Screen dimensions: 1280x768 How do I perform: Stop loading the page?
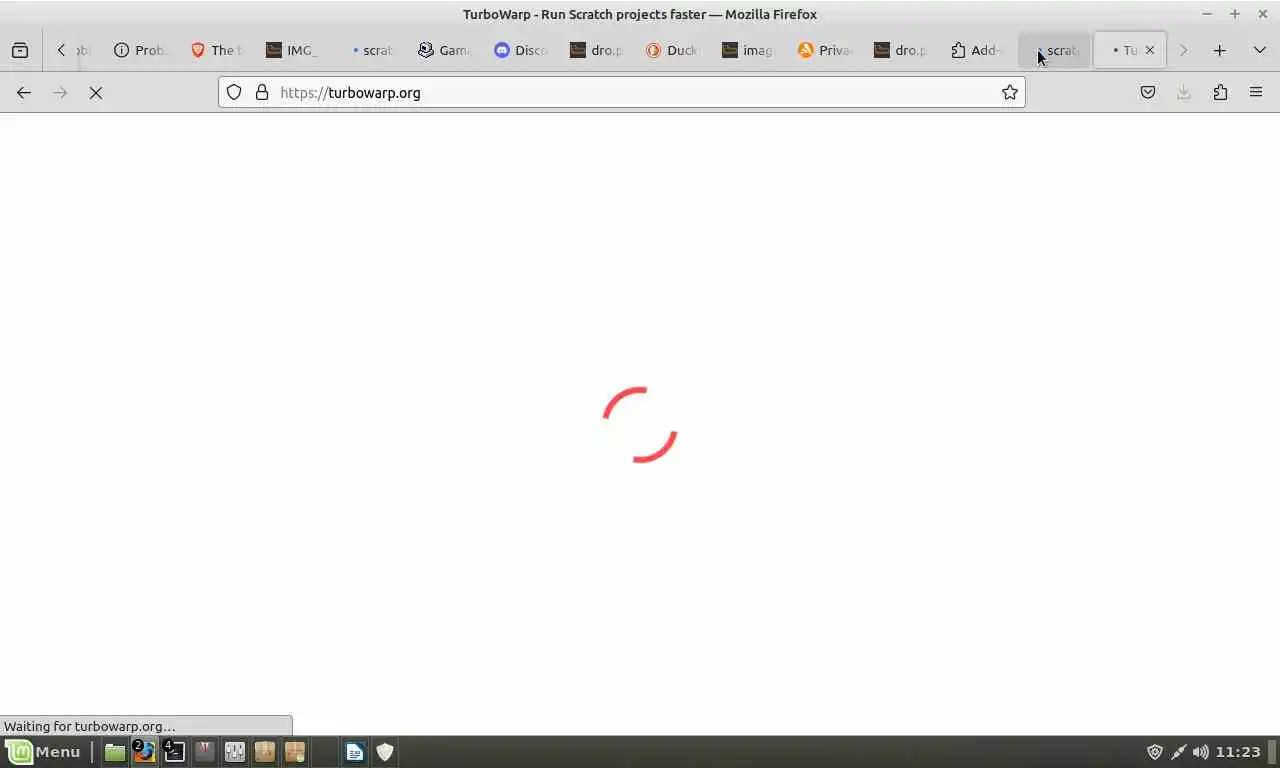tap(96, 92)
